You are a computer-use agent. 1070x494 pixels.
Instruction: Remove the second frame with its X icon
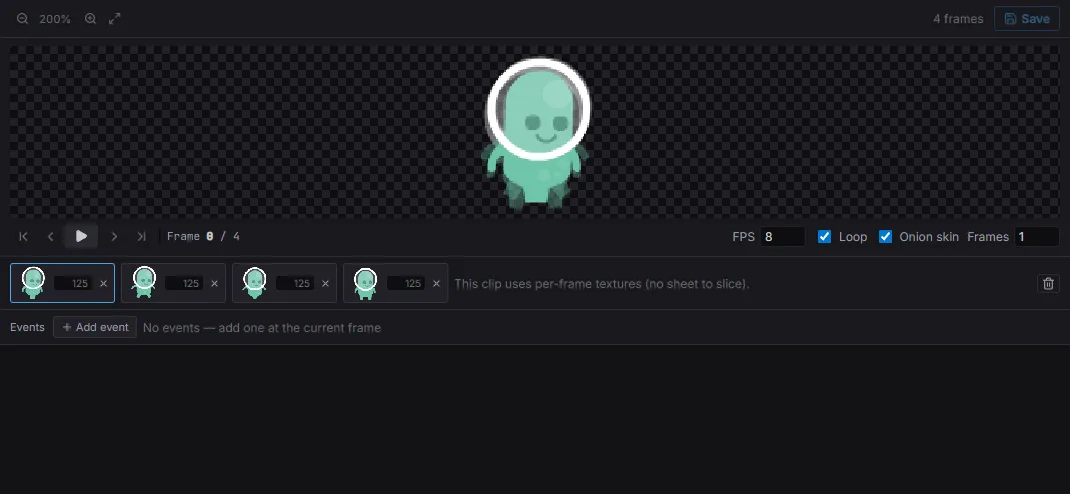(214, 284)
